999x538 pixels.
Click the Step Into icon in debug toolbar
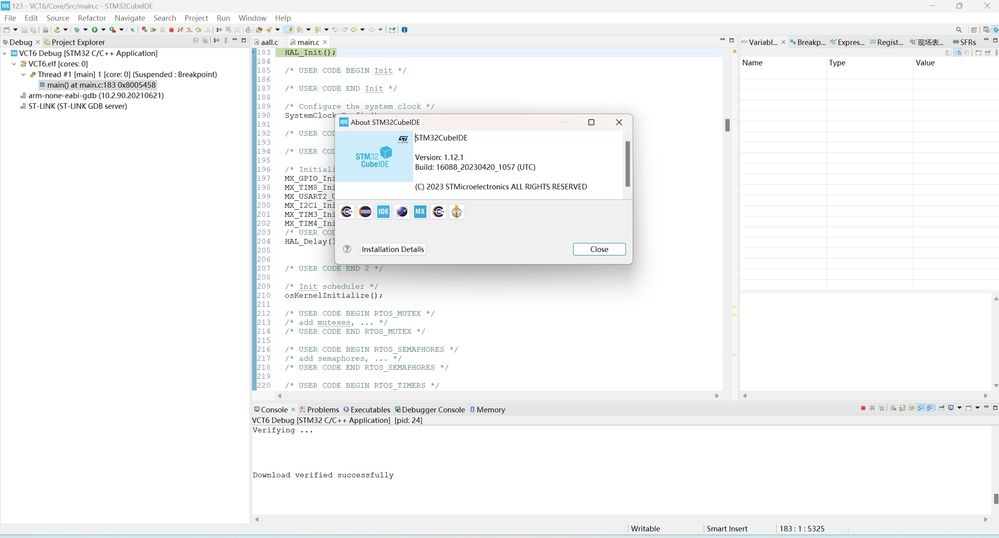coord(189,29)
